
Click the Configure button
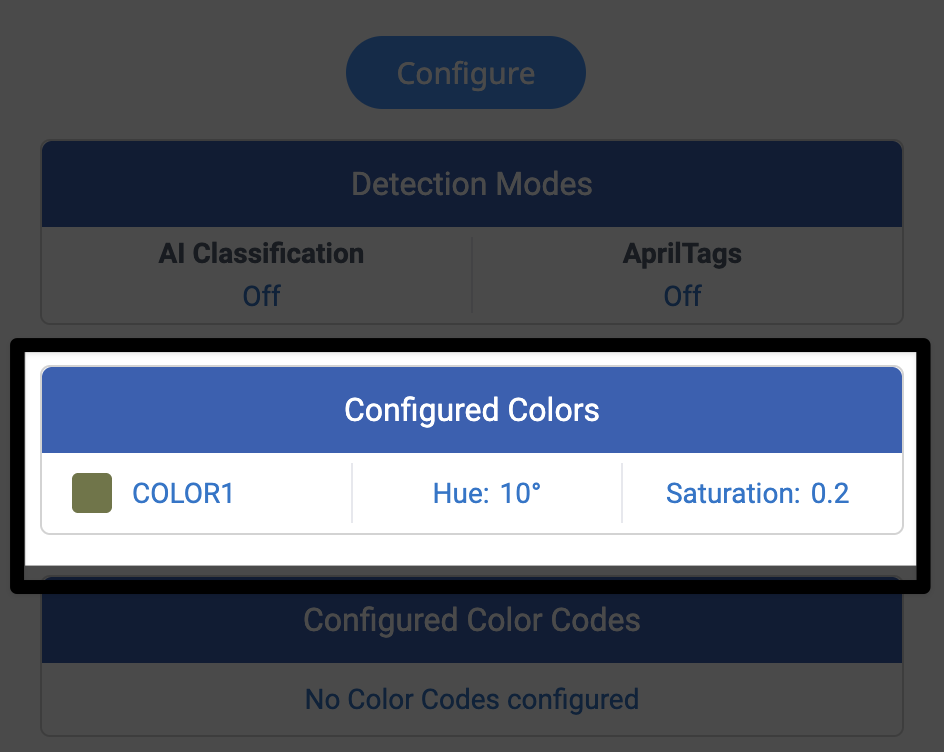click(465, 72)
